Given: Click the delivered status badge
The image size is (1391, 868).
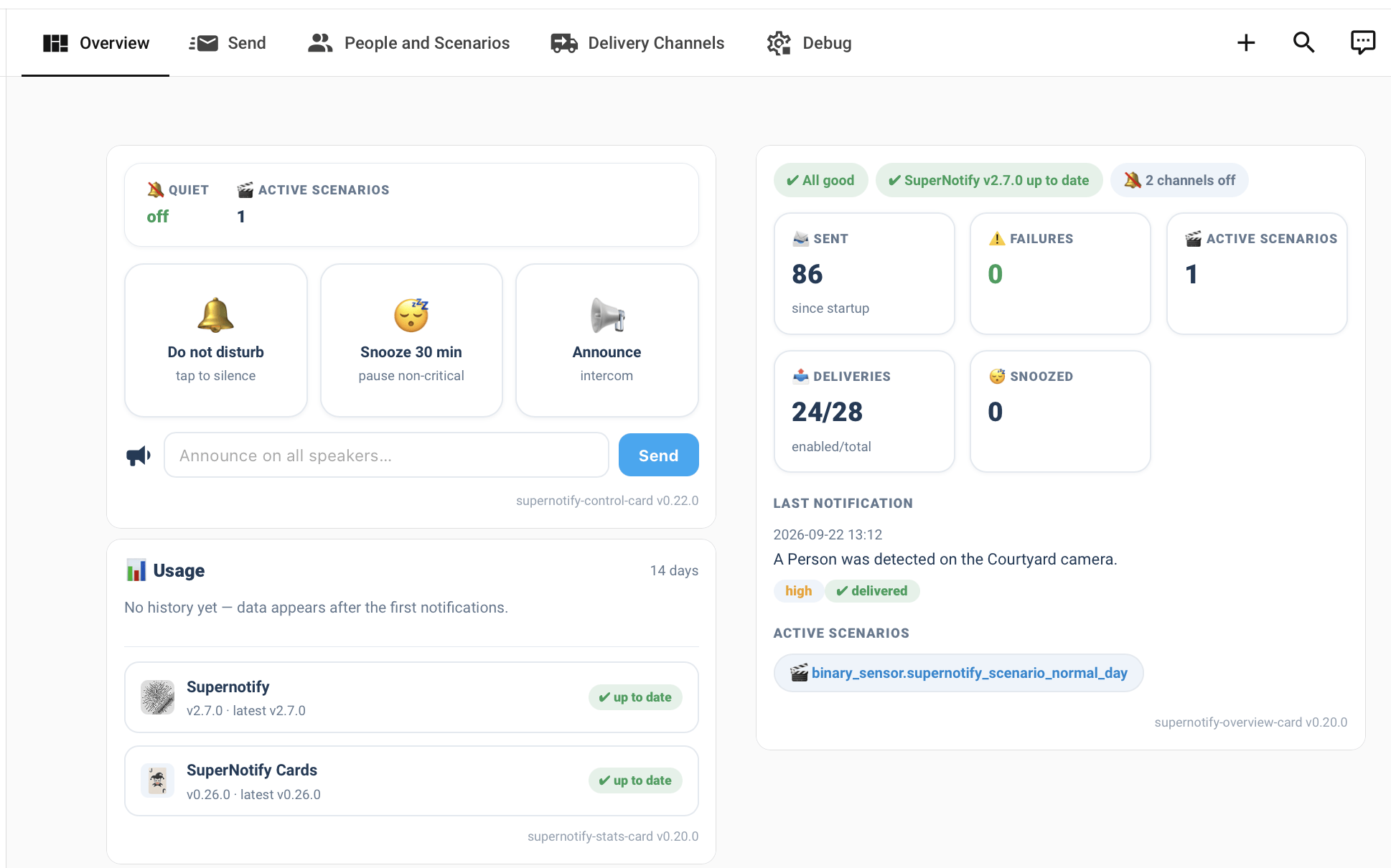Looking at the screenshot, I should [x=872, y=591].
